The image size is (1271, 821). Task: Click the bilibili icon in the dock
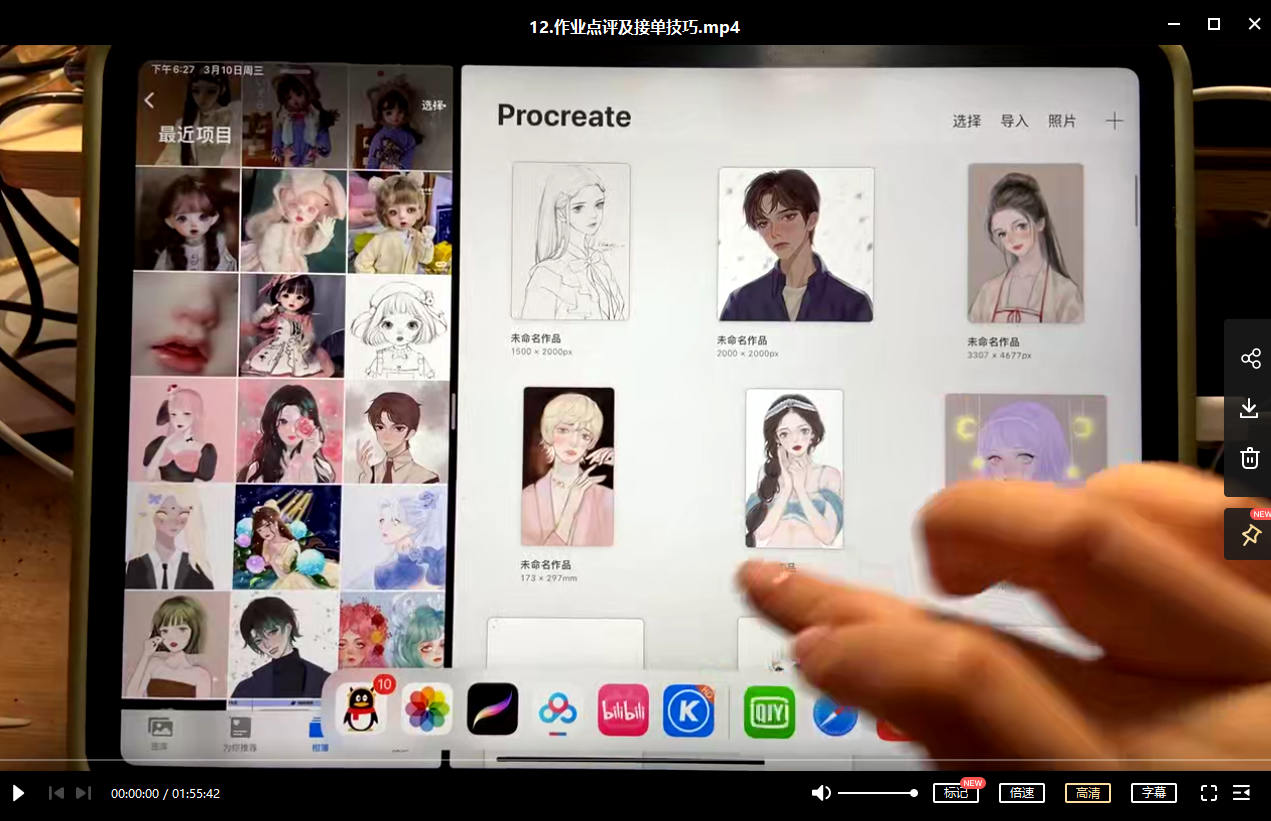(623, 710)
